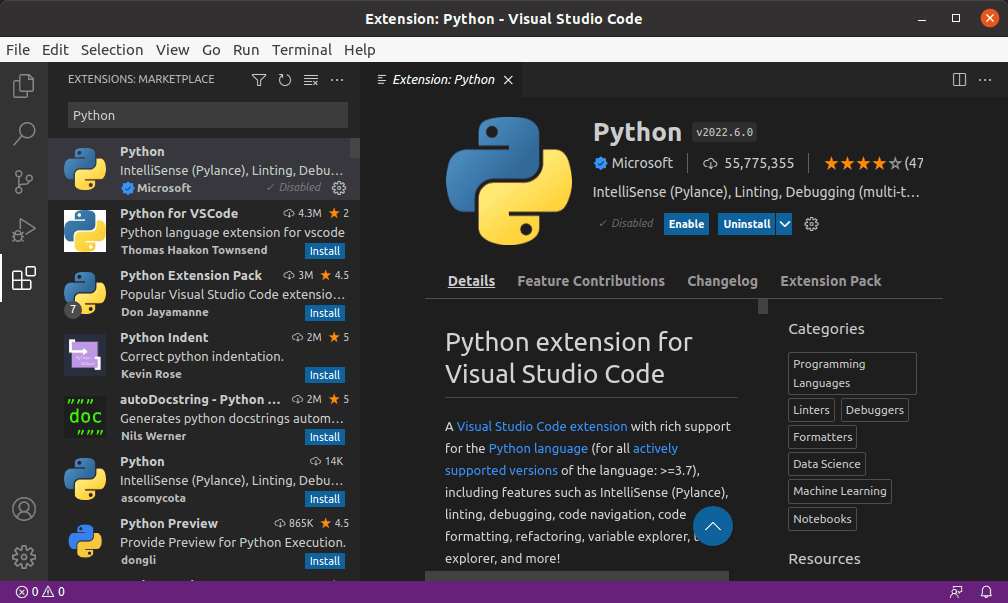Viewport: 1008px width, 603px height.
Task: Expand the Uninstall dropdown arrow
Action: [785, 224]
